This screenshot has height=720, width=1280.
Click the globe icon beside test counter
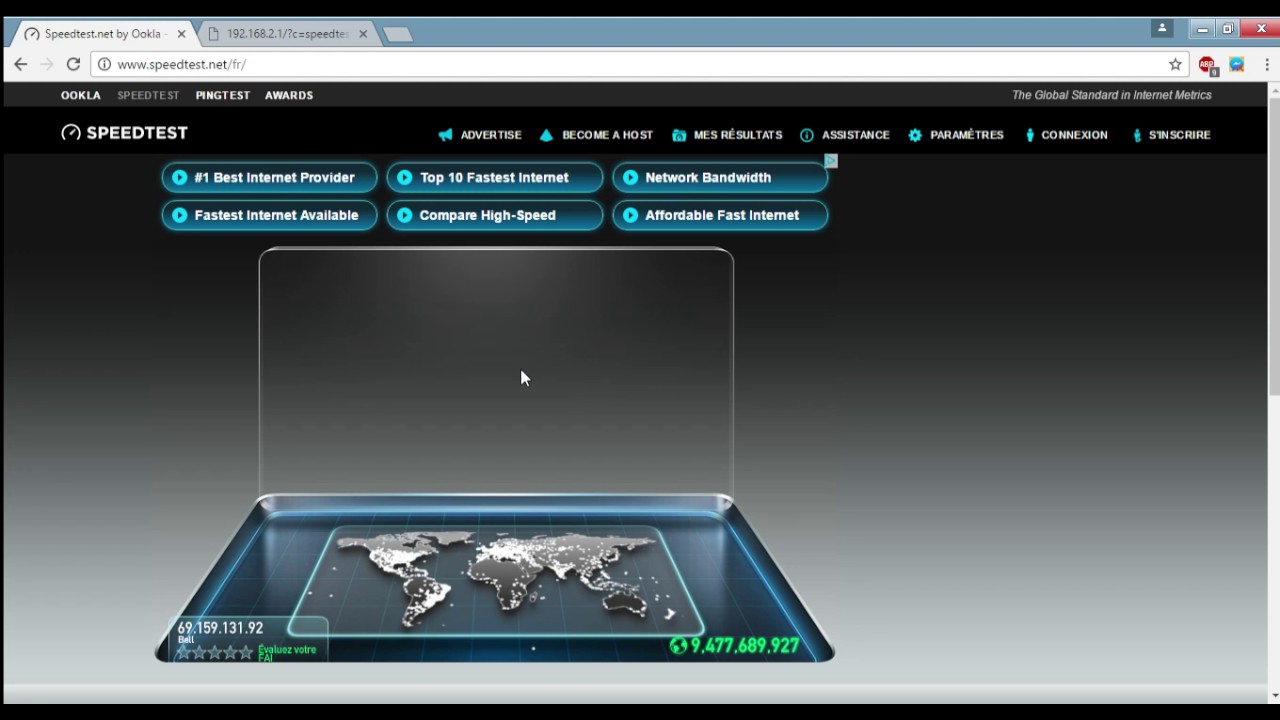coord(678,646)
